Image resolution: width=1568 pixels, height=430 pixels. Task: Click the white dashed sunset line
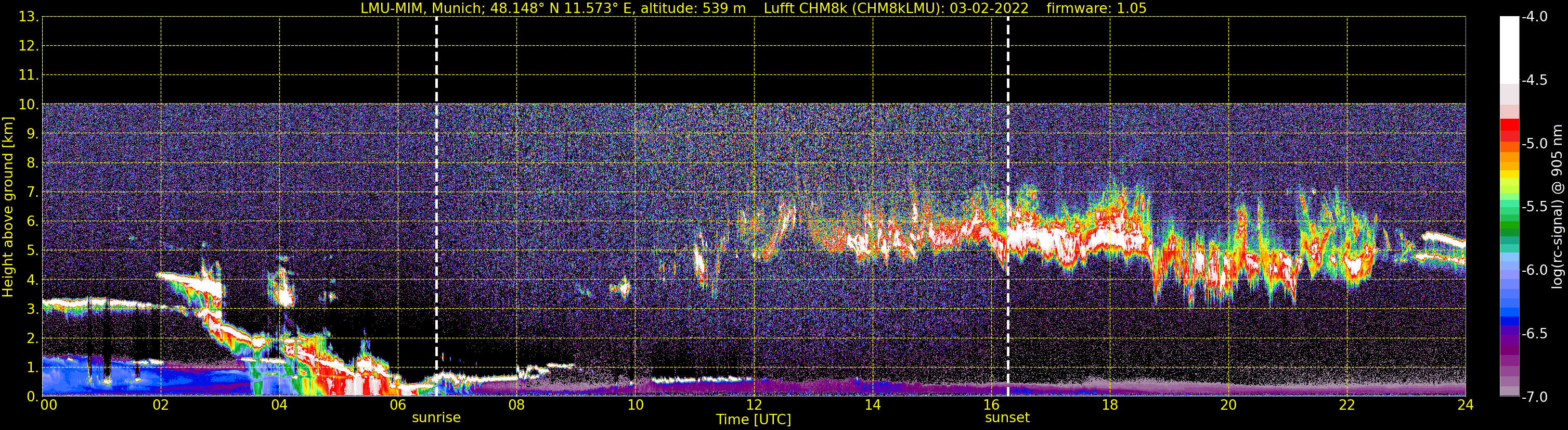(x=1008, y=207)
